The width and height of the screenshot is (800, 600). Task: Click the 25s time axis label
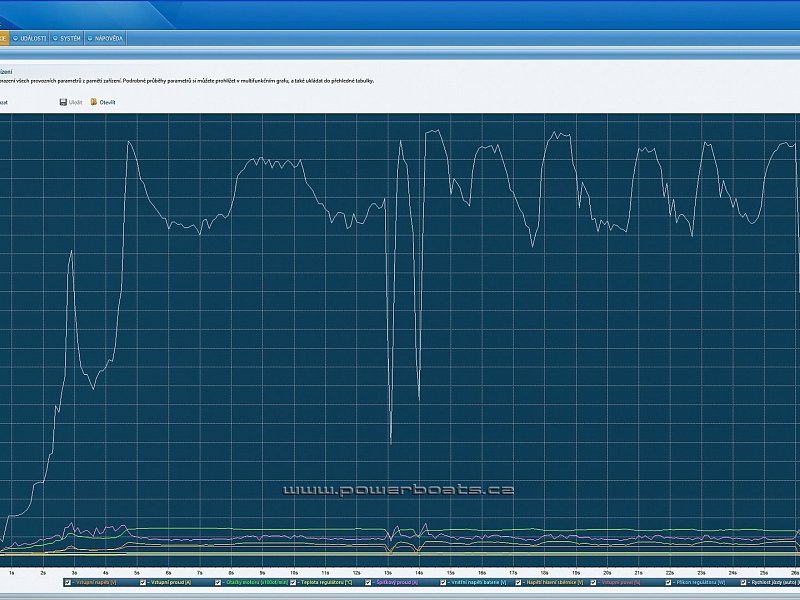click(764, 573)
